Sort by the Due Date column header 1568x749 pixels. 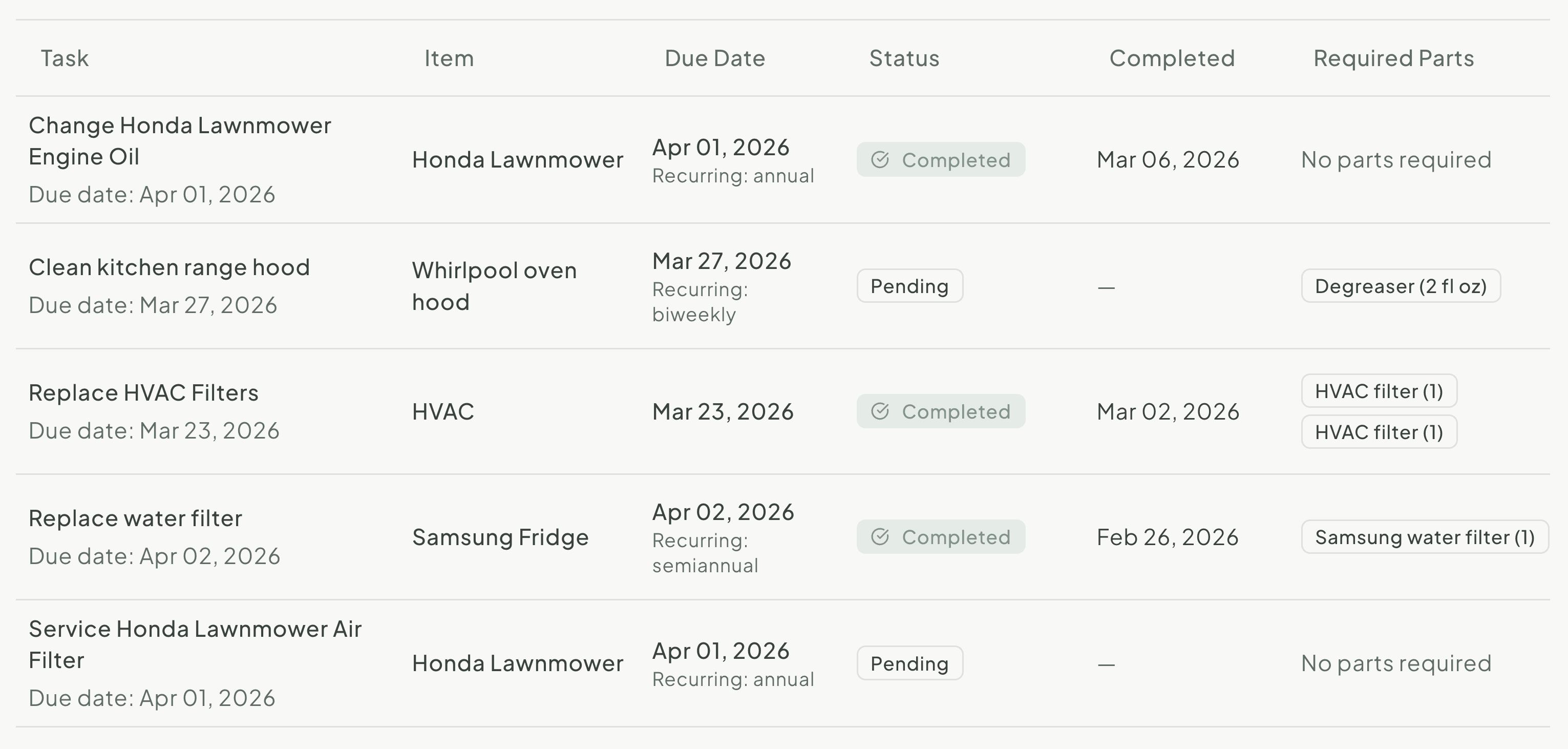[x=714, y=58]
